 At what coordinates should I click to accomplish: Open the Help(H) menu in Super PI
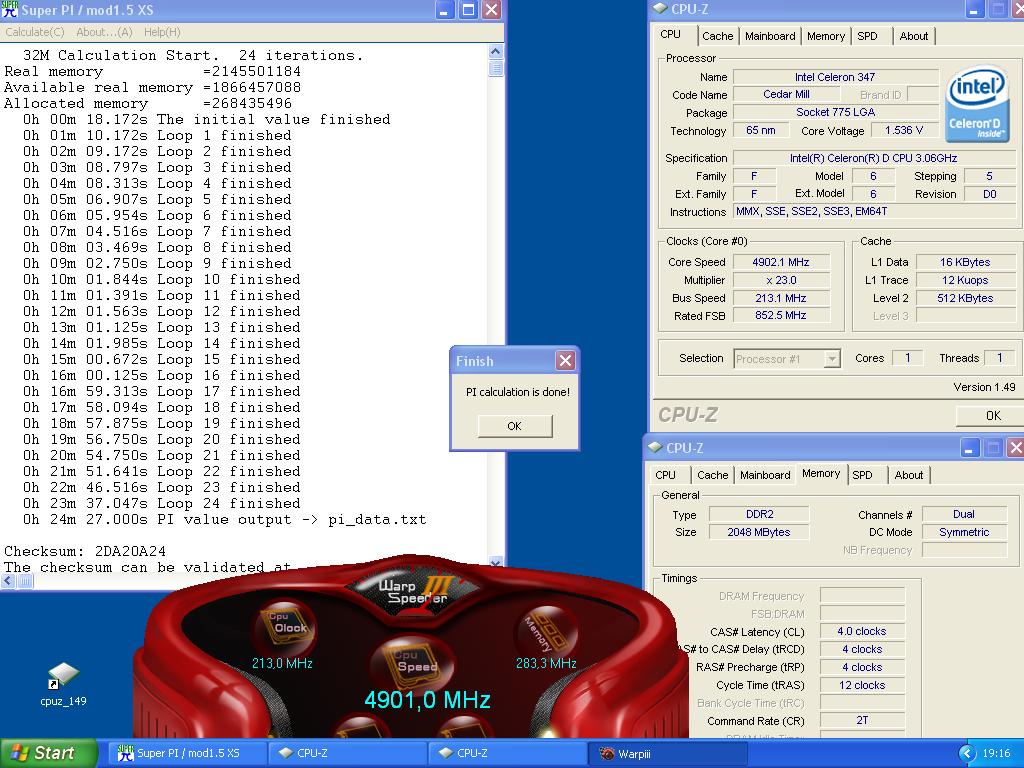pos(162,32)
